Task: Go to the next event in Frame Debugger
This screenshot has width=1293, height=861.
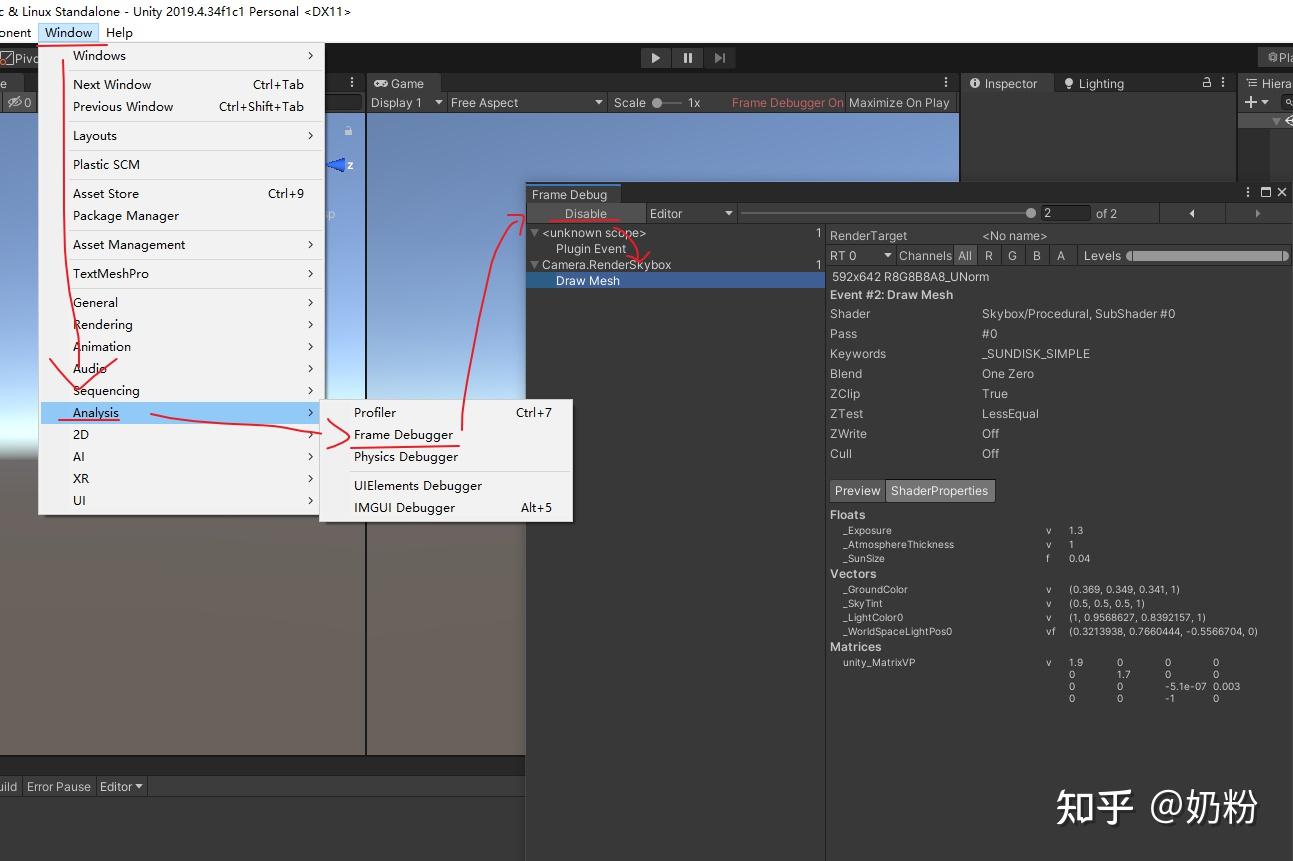Action: (x=1257, y=213)
